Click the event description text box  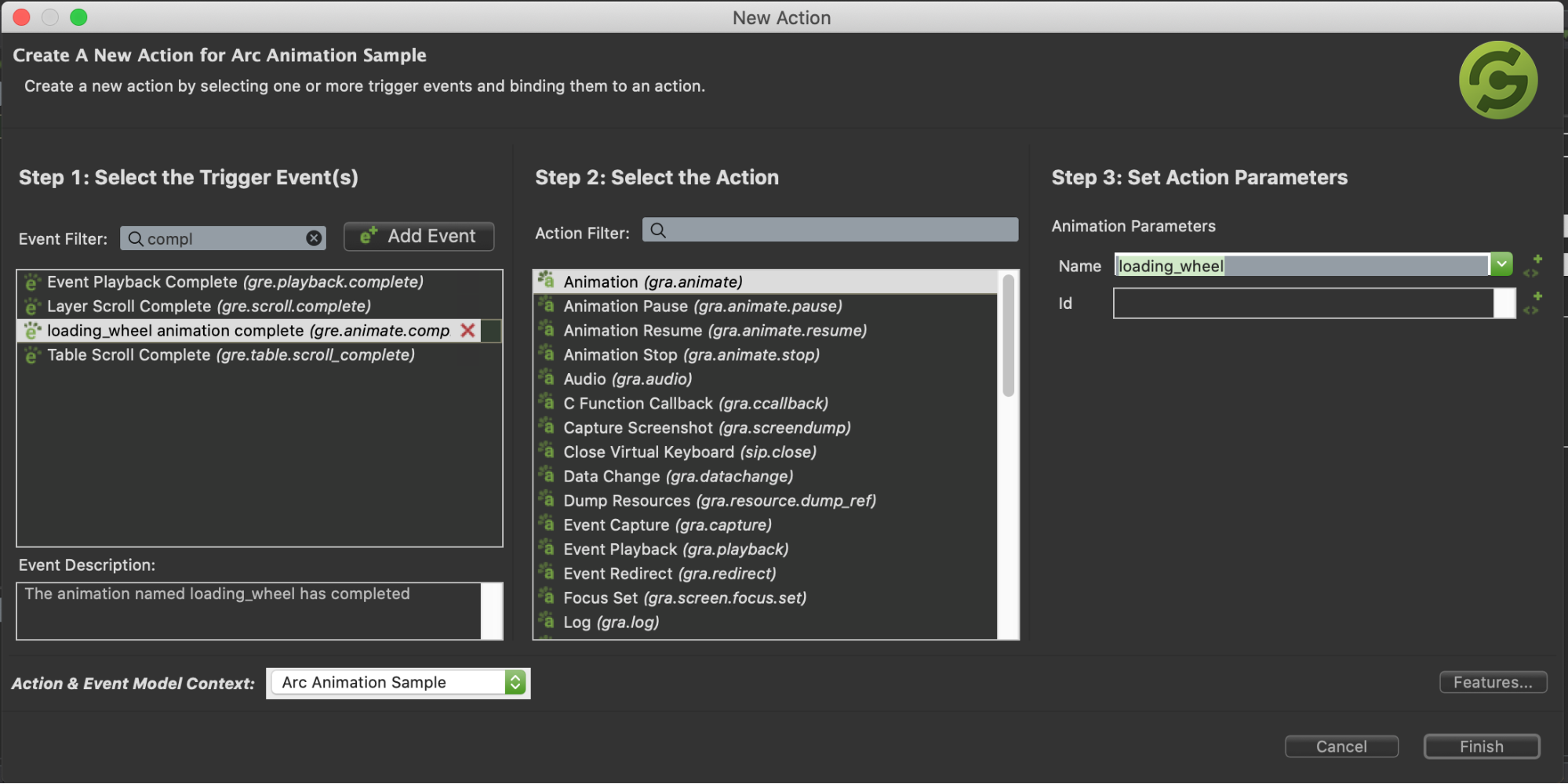click(x=259, y=611)
